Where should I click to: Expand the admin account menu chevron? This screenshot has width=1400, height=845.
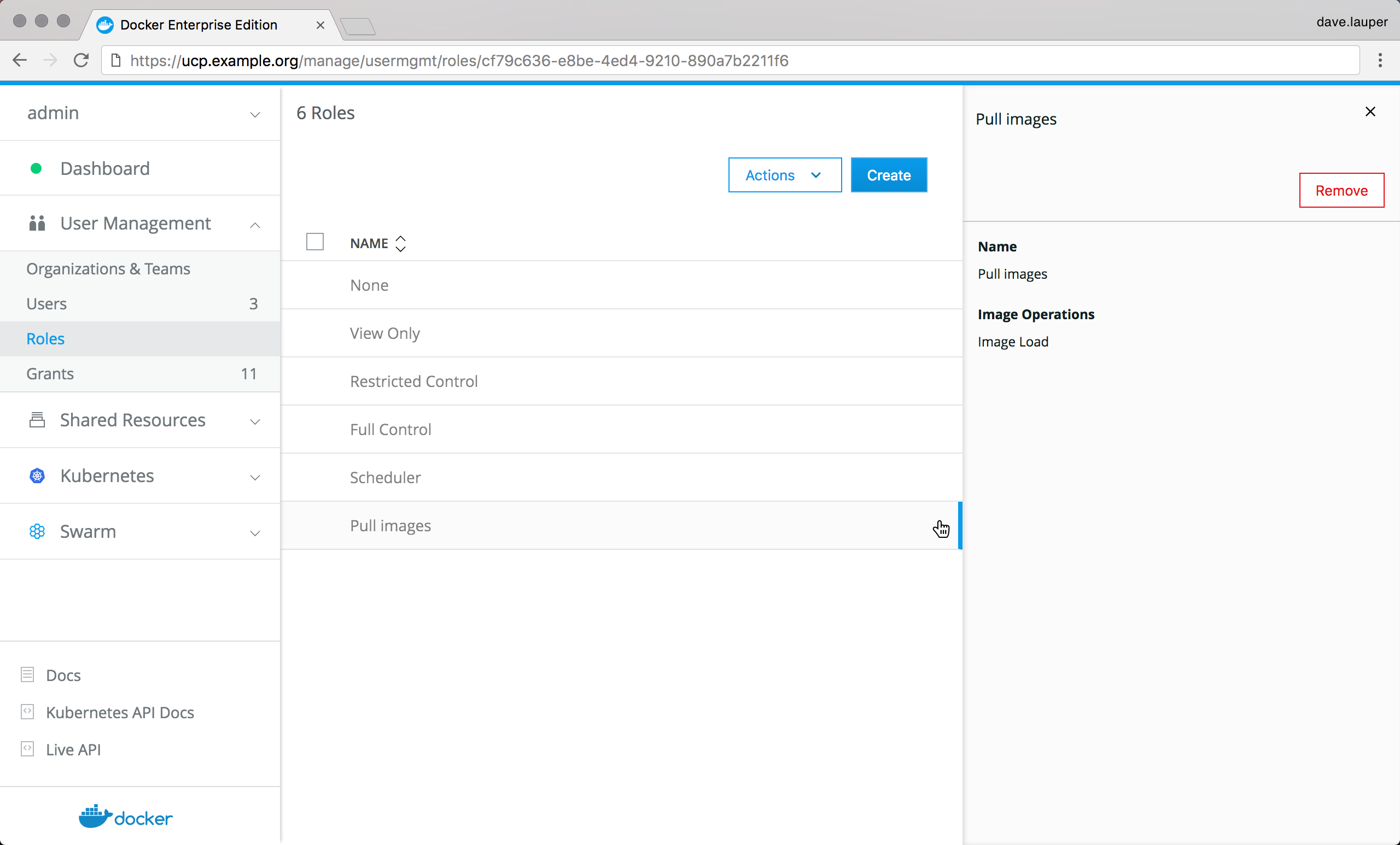click(x=255, y=114)
